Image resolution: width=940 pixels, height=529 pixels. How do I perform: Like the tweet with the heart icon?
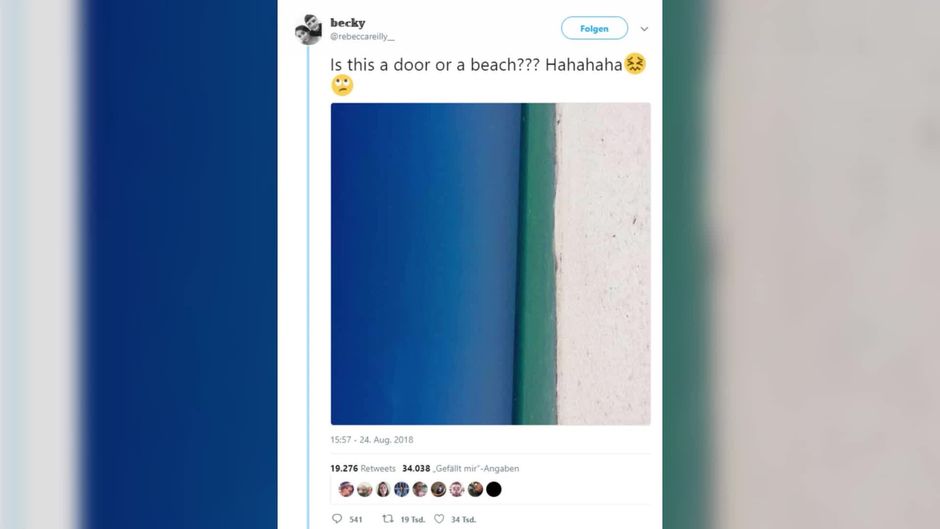pos(439,519)
